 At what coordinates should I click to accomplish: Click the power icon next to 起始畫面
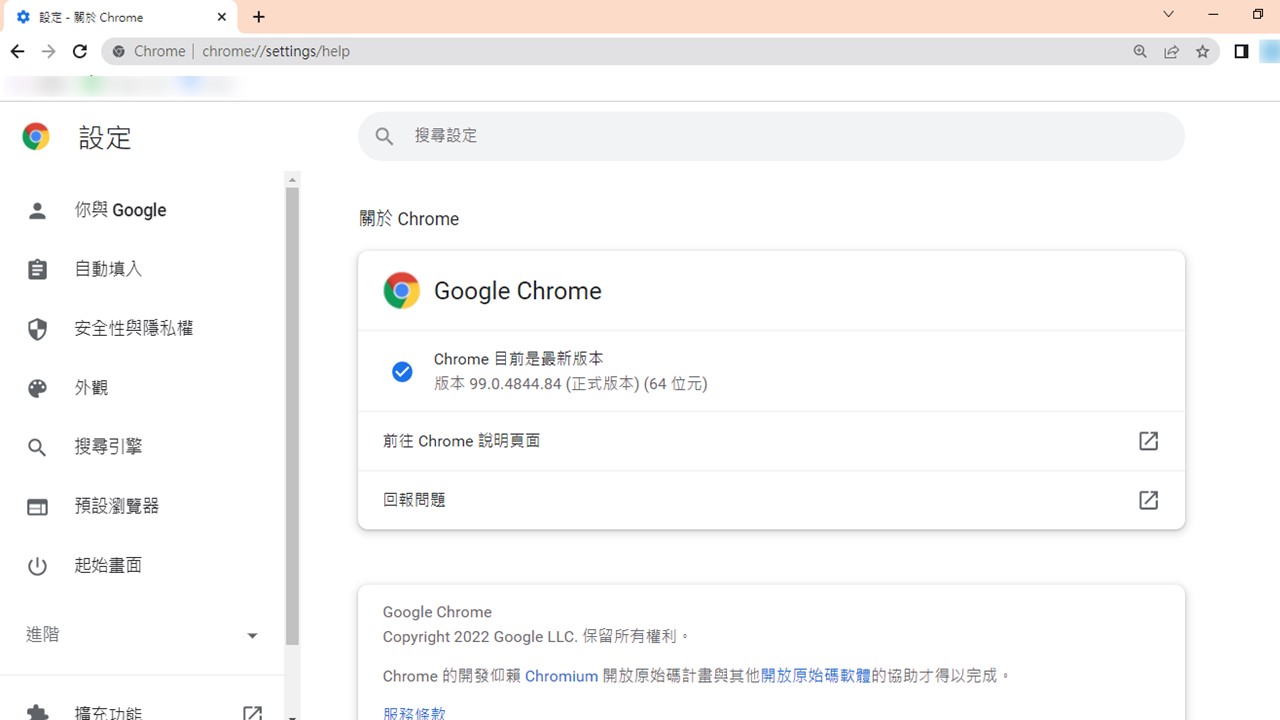pos(37,566)
